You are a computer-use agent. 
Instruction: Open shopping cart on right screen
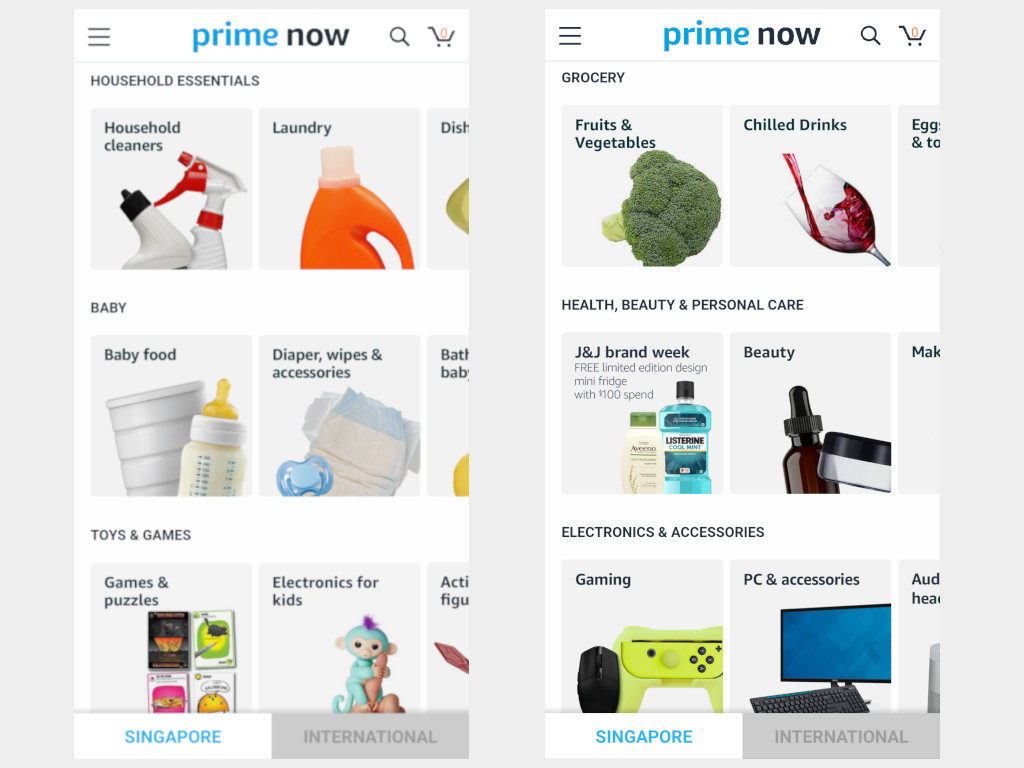(912, 35)
